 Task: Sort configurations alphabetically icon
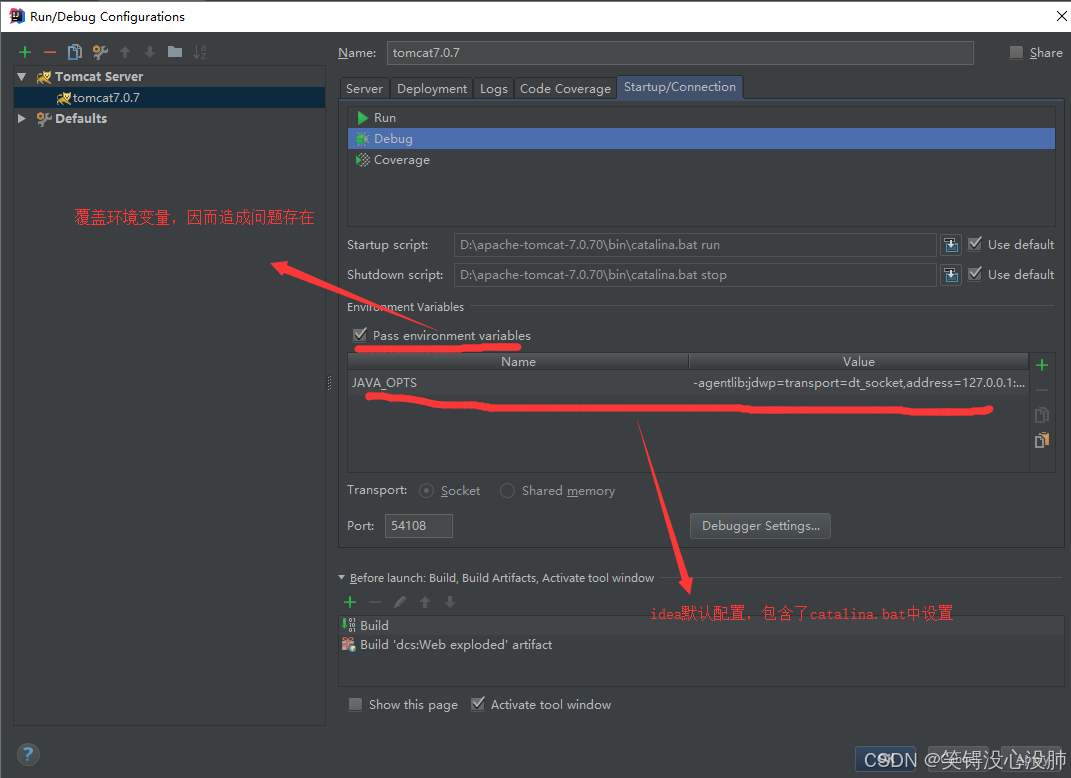199,52
